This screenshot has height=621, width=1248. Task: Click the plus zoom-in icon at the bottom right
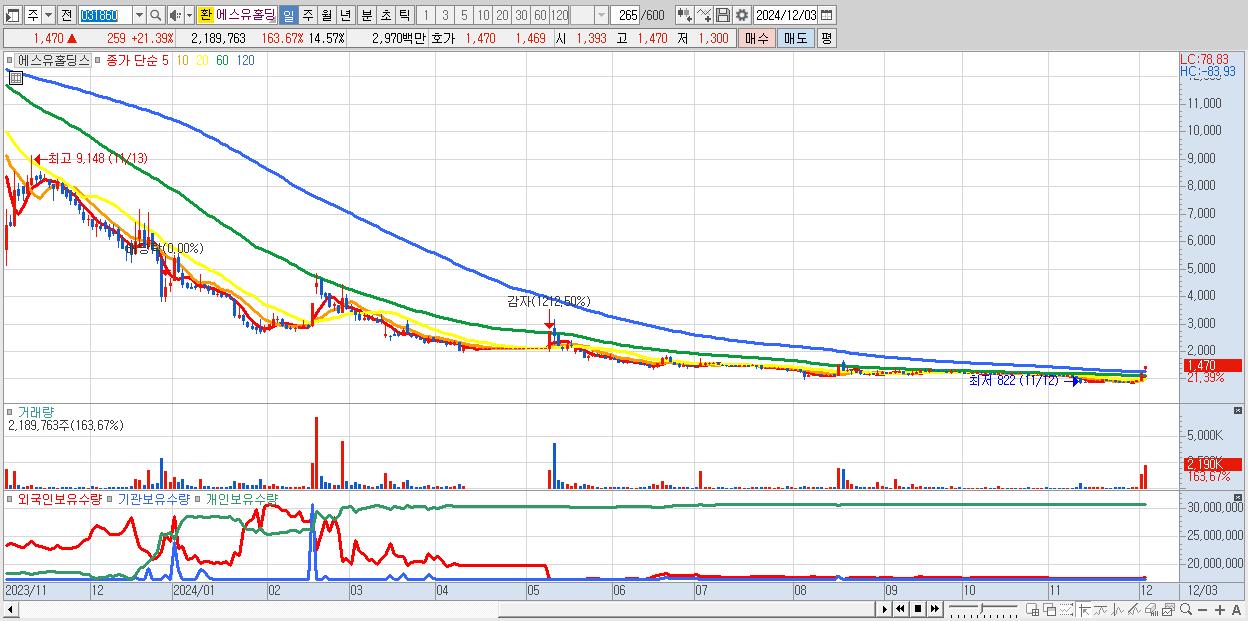(x=1220, y=609)
